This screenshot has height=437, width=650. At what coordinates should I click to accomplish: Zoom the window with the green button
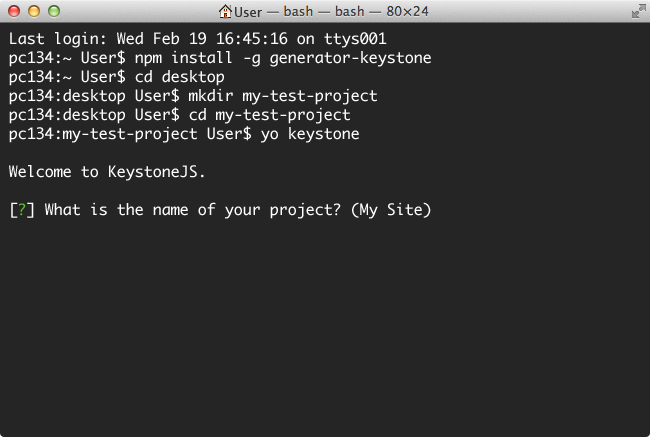[54, 11]
